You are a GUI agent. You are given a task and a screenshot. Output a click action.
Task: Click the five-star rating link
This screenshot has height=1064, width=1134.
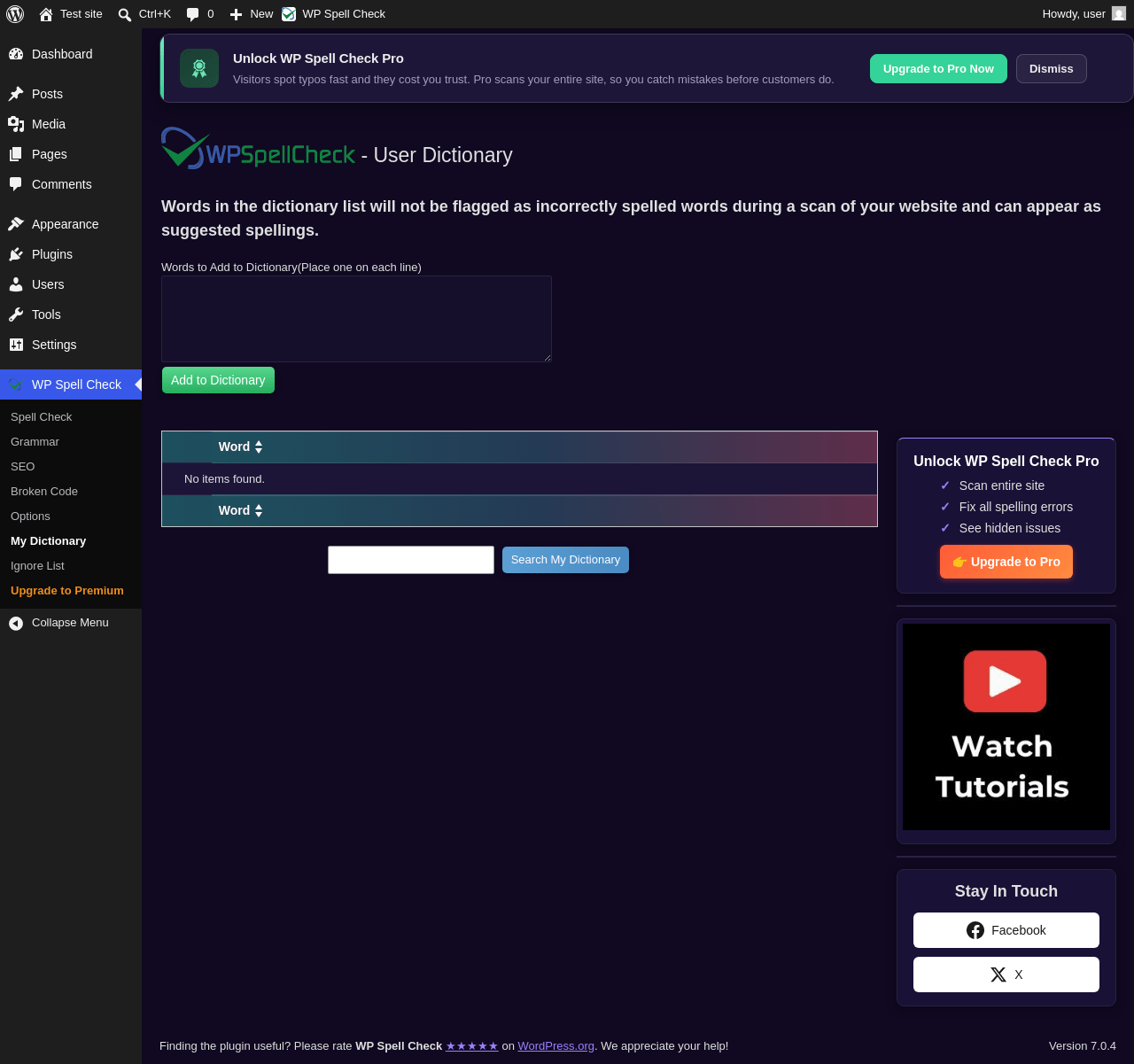[472, 1046]
